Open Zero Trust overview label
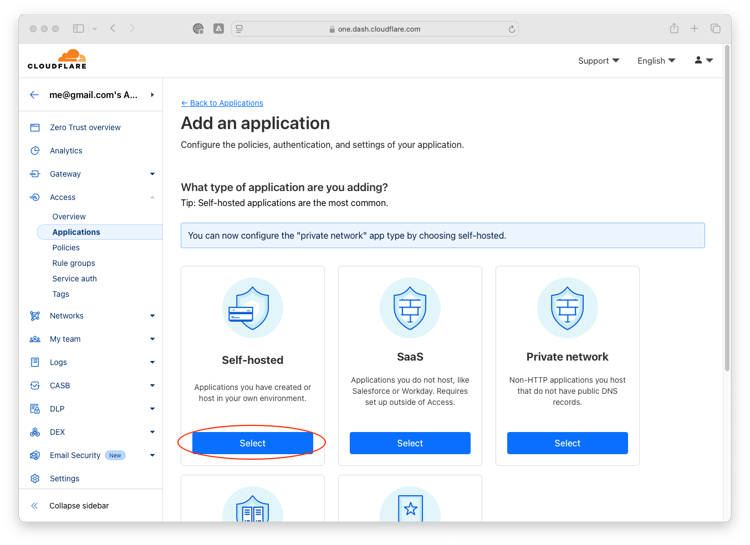Image resolution: width=750 pixels, height=545 pixels. click(85, 127)
